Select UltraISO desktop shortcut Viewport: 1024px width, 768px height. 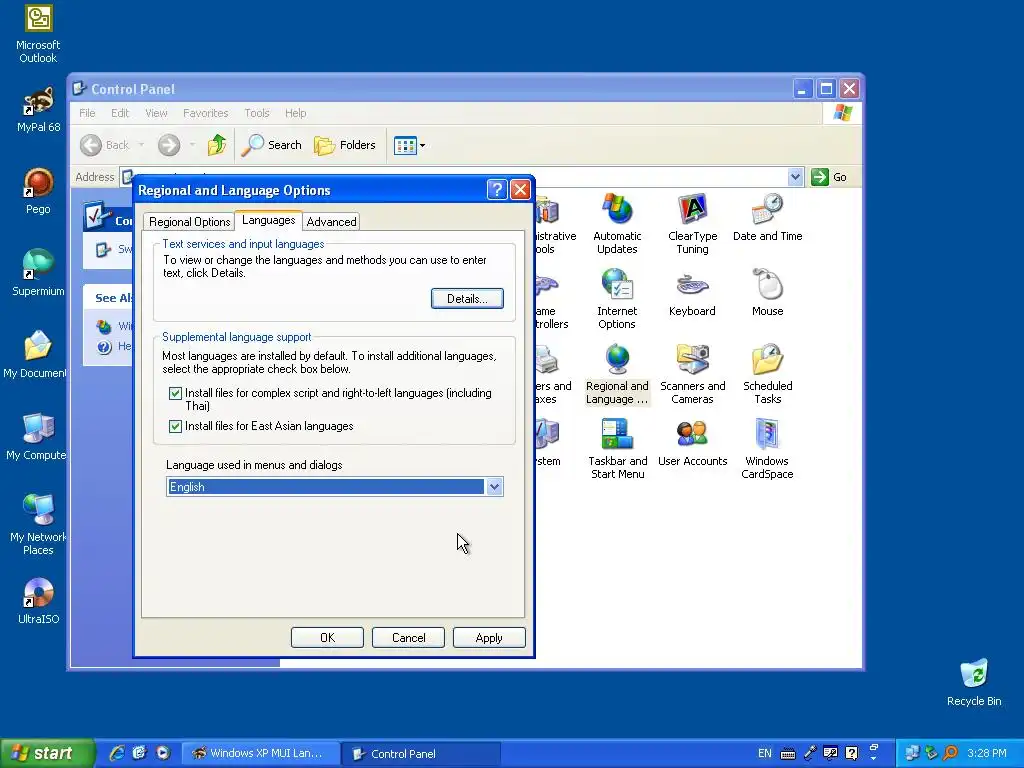pos(38,601)
